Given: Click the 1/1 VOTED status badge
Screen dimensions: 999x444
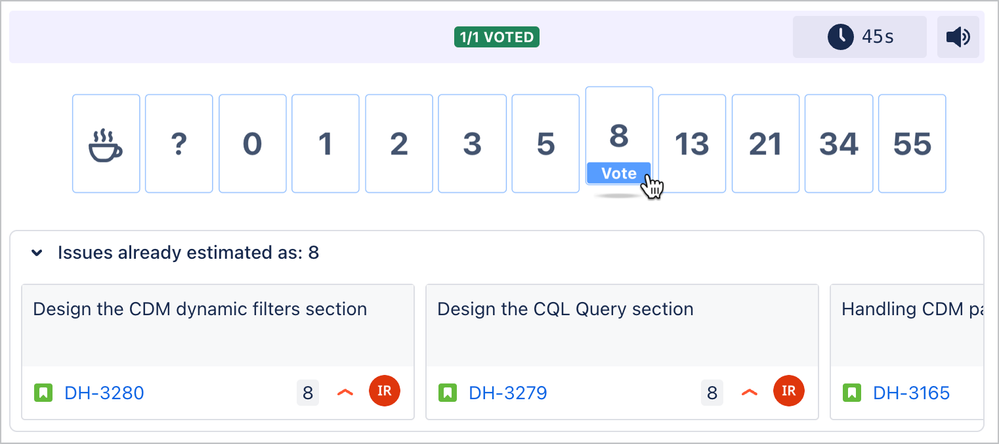Looking at the screenshot, I should coord(497,37).
